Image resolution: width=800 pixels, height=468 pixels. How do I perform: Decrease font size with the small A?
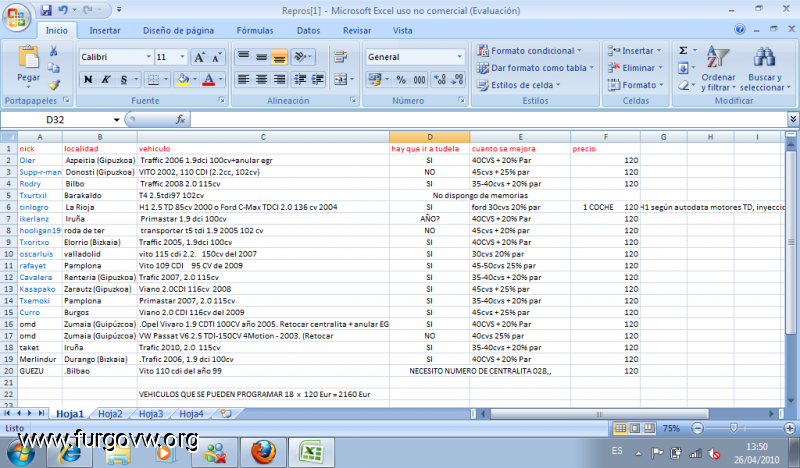point(216,57)
